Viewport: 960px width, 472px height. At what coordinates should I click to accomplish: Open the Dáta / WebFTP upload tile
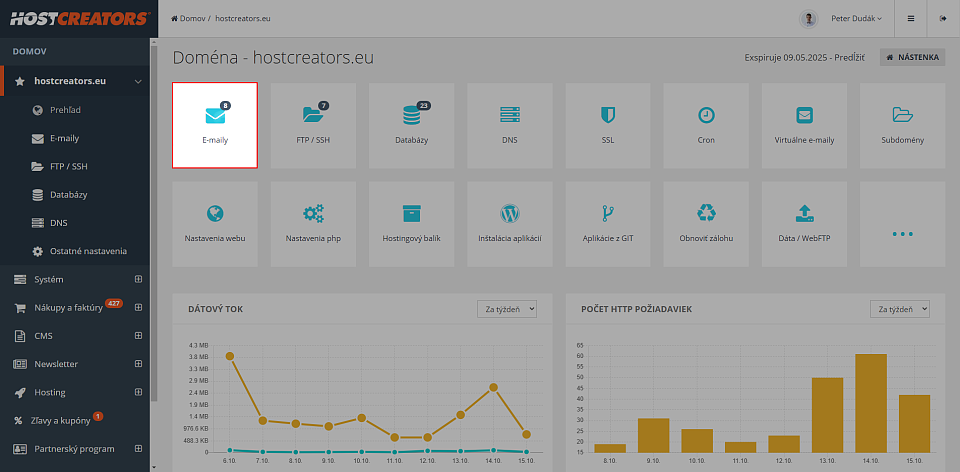804,224
